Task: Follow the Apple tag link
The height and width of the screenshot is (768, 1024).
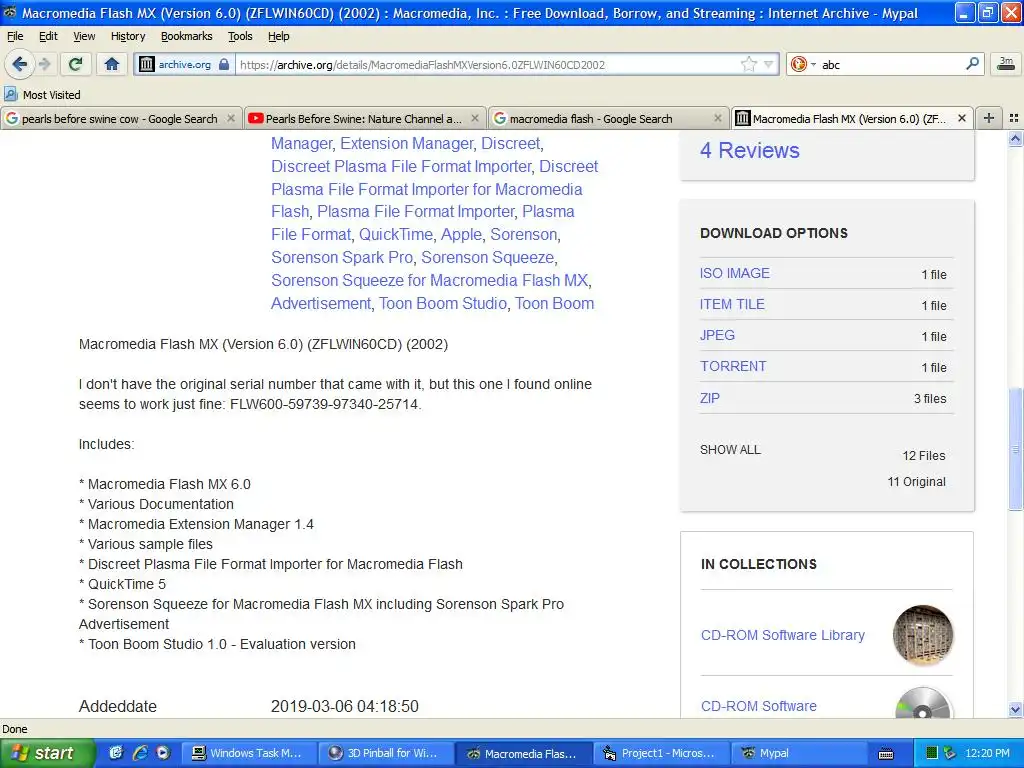Action: click(x=461, y=234)
